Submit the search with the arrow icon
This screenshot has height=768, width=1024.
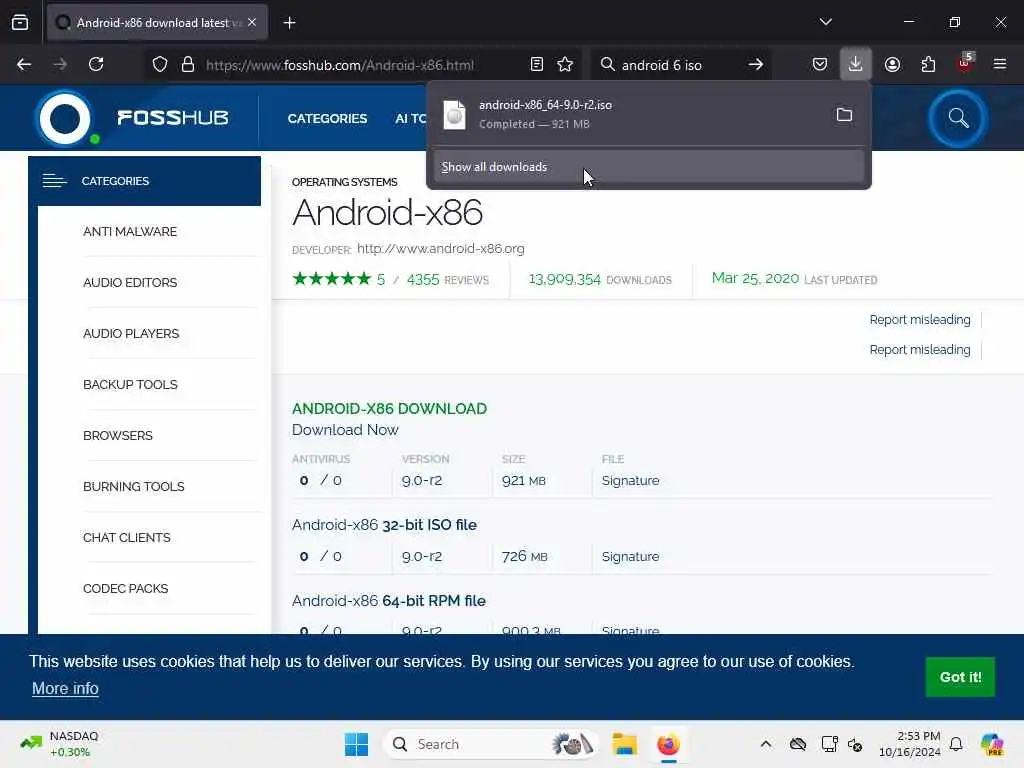(x=756, y=64)
